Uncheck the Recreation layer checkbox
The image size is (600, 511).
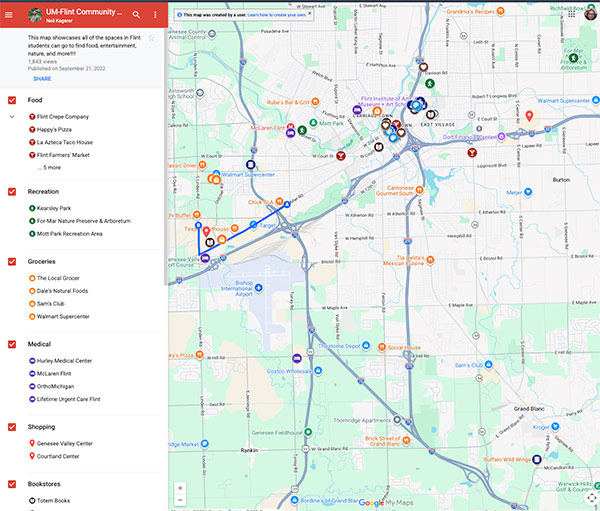coord(12,192)
